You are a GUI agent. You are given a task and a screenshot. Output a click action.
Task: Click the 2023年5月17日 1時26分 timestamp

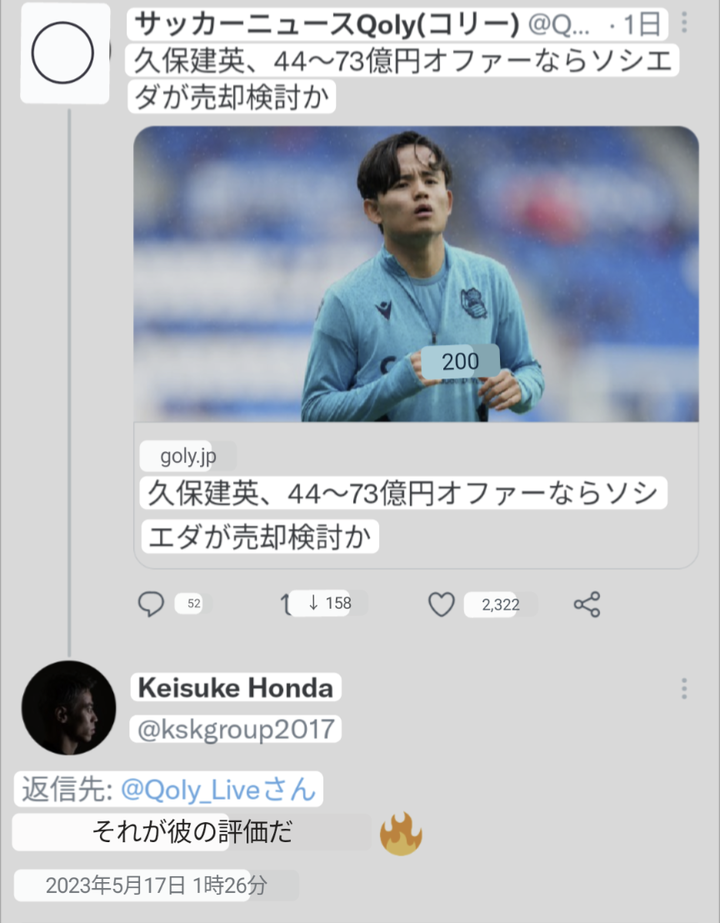(x=156, y=885)
